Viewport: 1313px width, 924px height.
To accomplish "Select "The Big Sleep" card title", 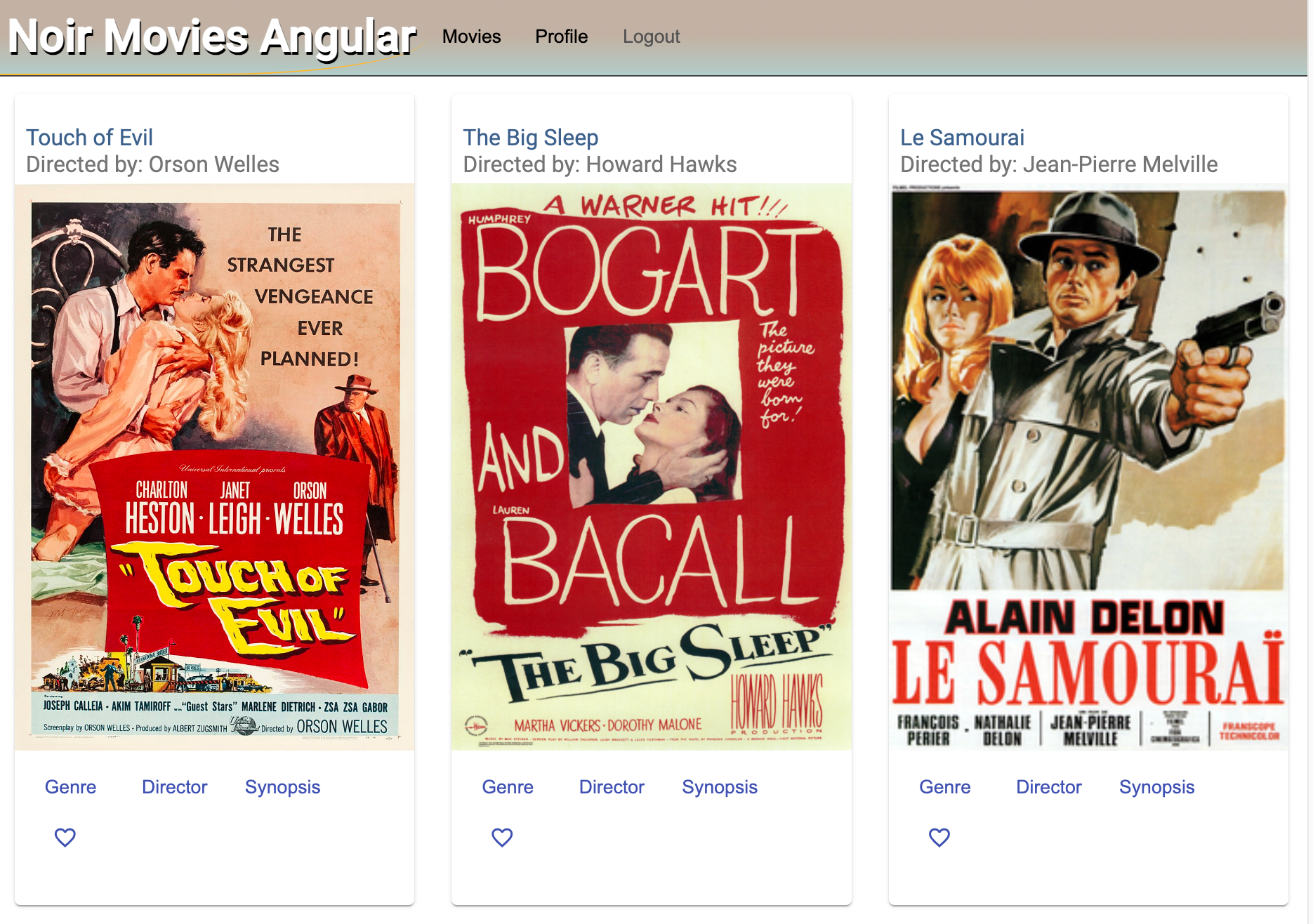I will pyautogui.click(x=531, y=138).
